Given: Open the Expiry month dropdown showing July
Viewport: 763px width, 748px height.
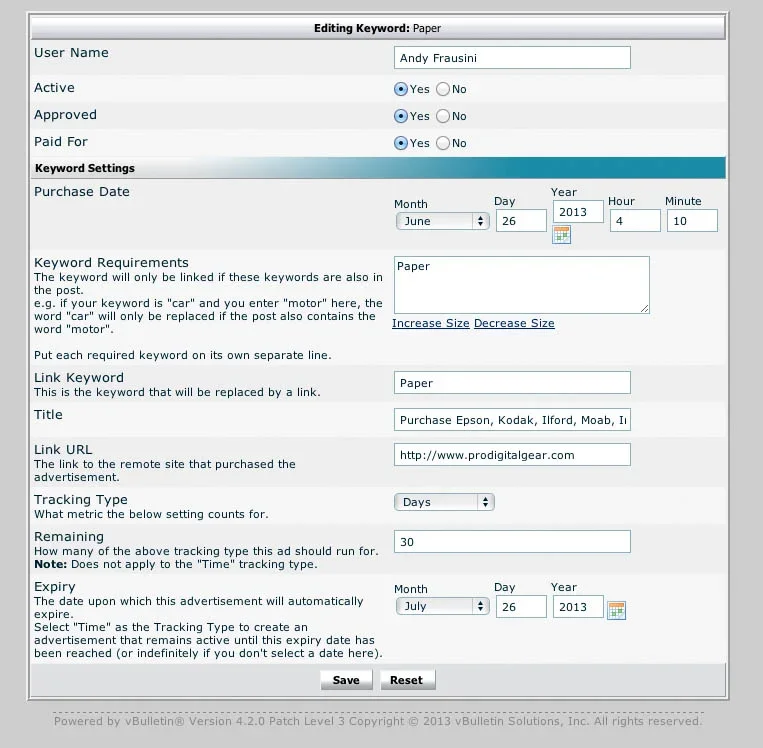Looking at the screenshot, I should pos(442,606).
